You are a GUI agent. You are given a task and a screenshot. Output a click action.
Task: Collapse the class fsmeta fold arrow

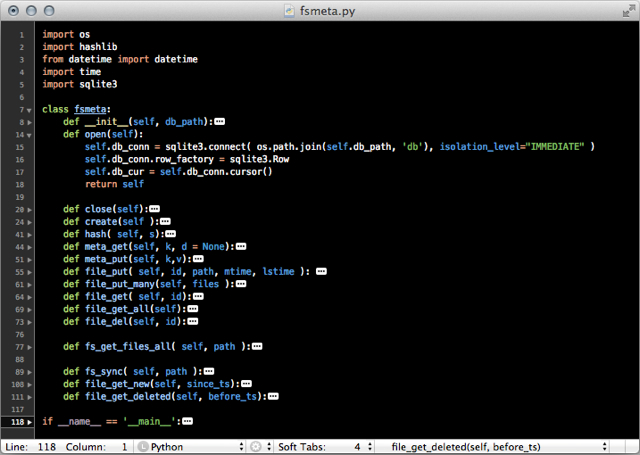29,110
